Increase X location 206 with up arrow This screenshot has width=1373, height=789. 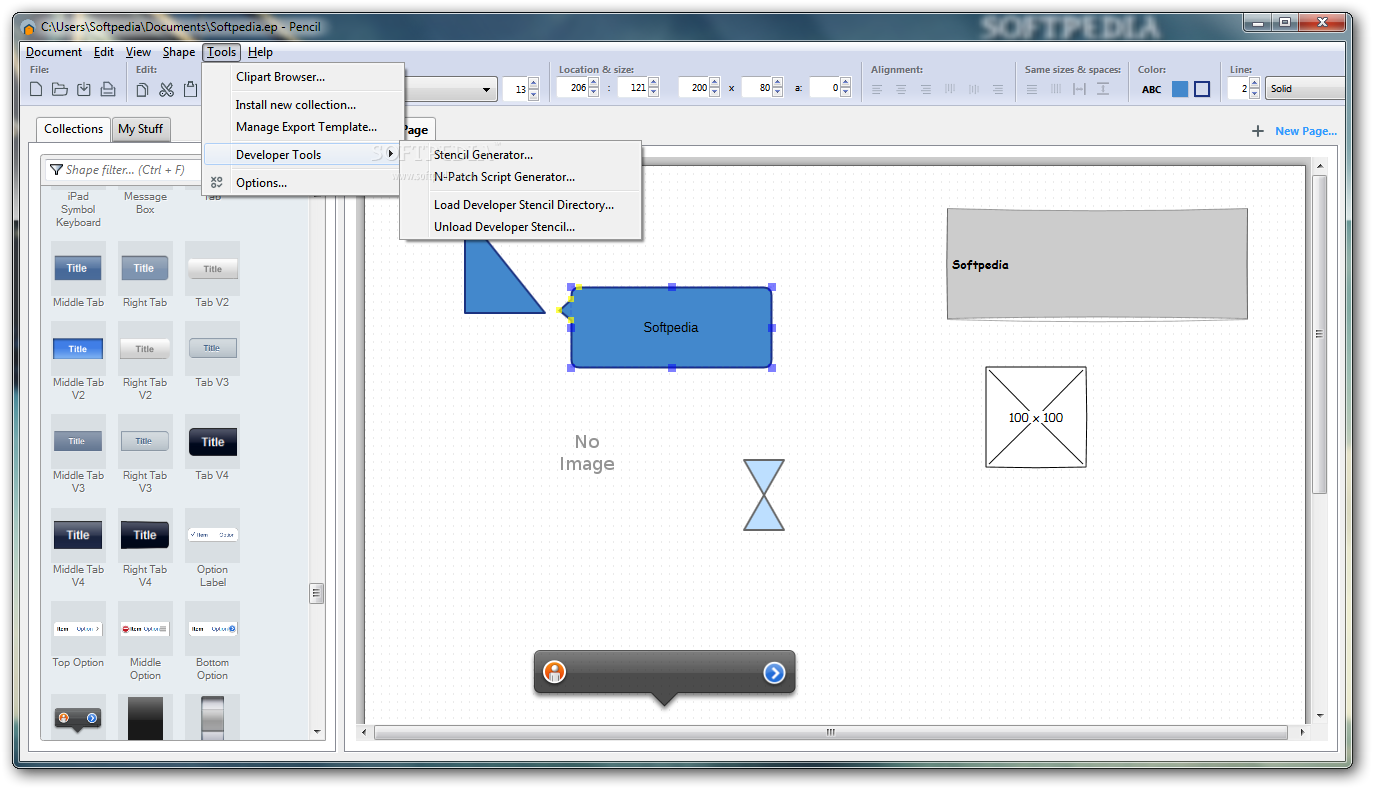(x=593, y=83)
